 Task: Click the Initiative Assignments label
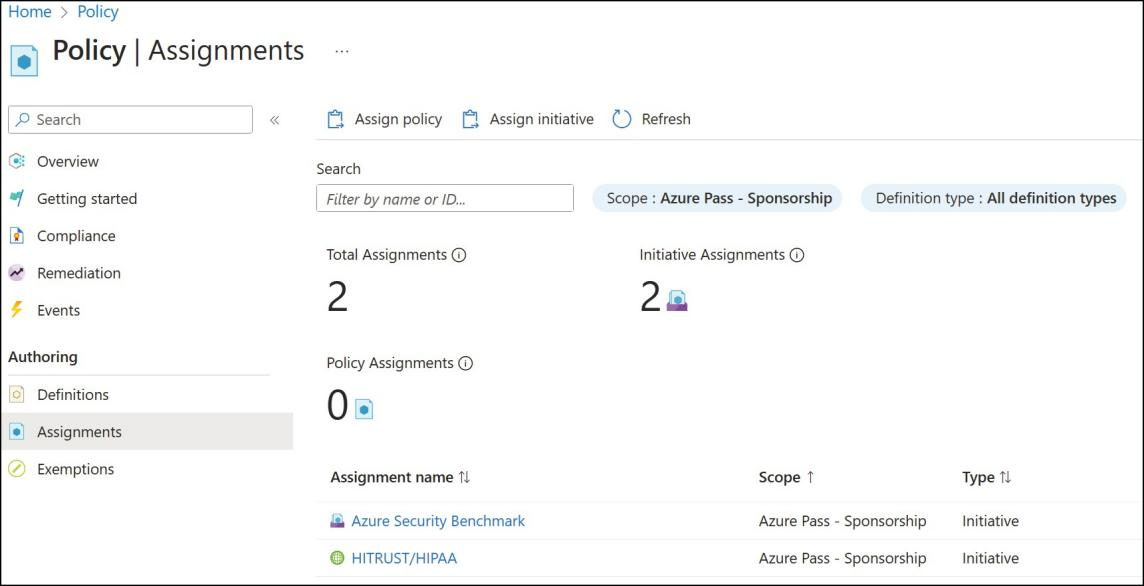[712, 255]
